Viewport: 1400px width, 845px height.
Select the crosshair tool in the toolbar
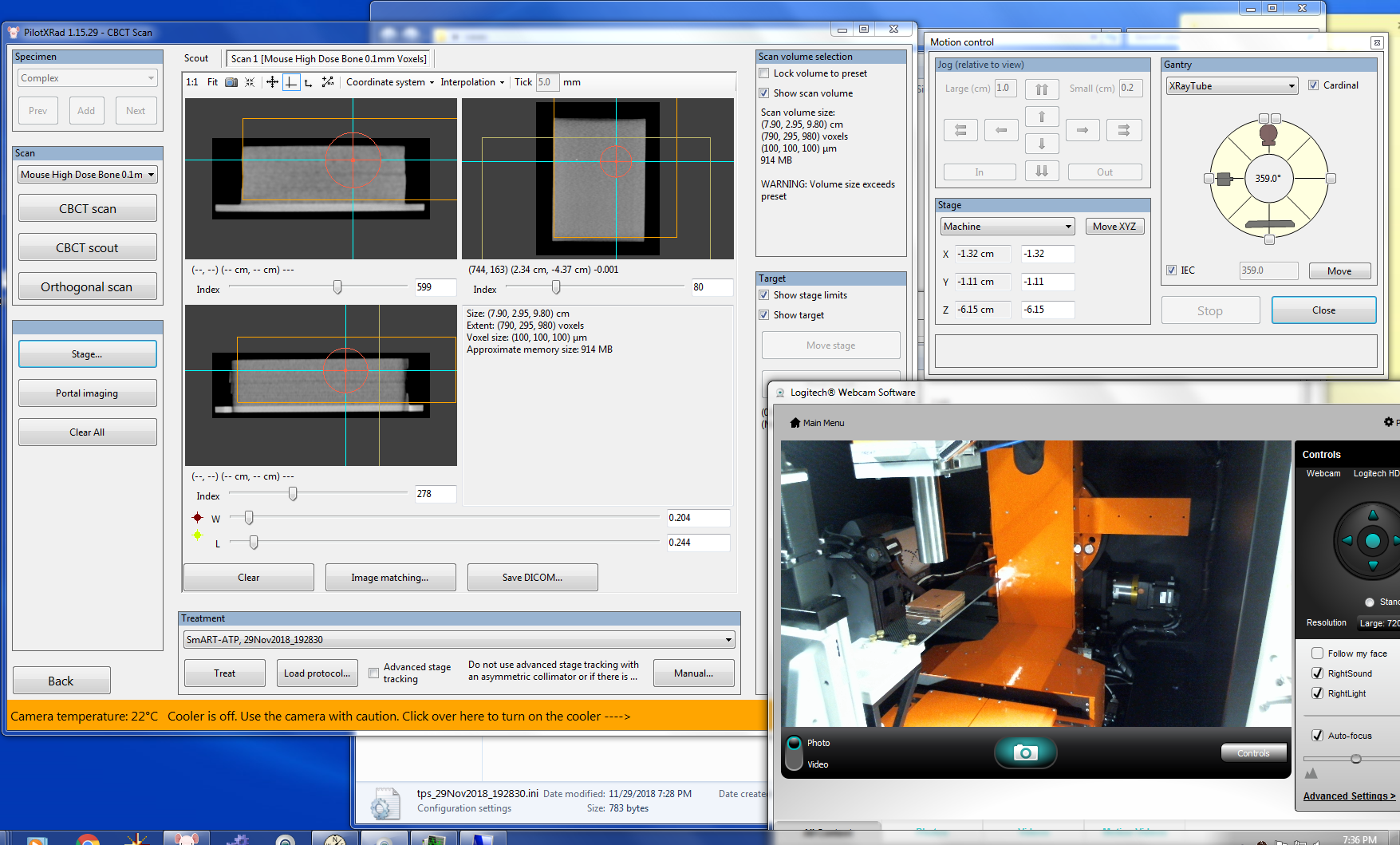291,82
